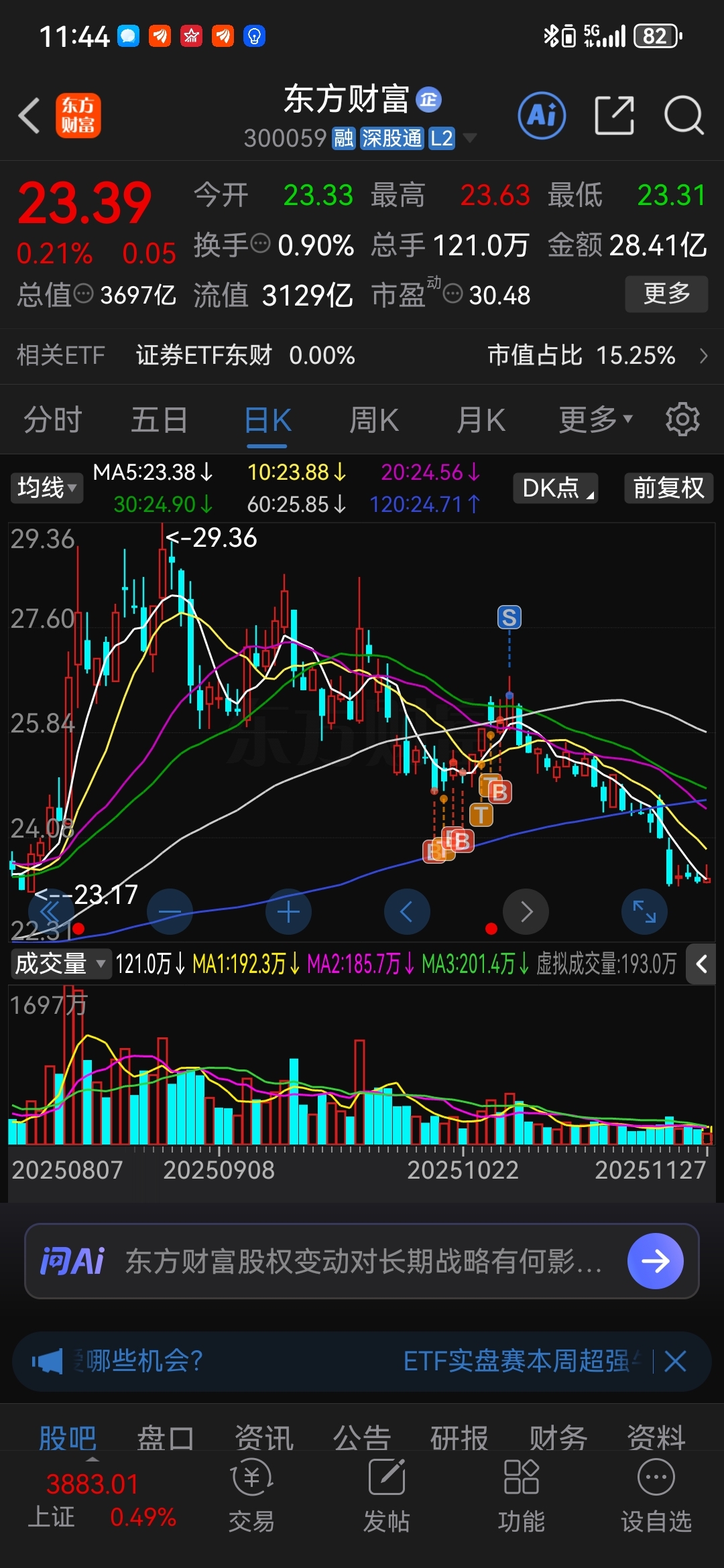Open the 财务 tab

point(558,1438)
